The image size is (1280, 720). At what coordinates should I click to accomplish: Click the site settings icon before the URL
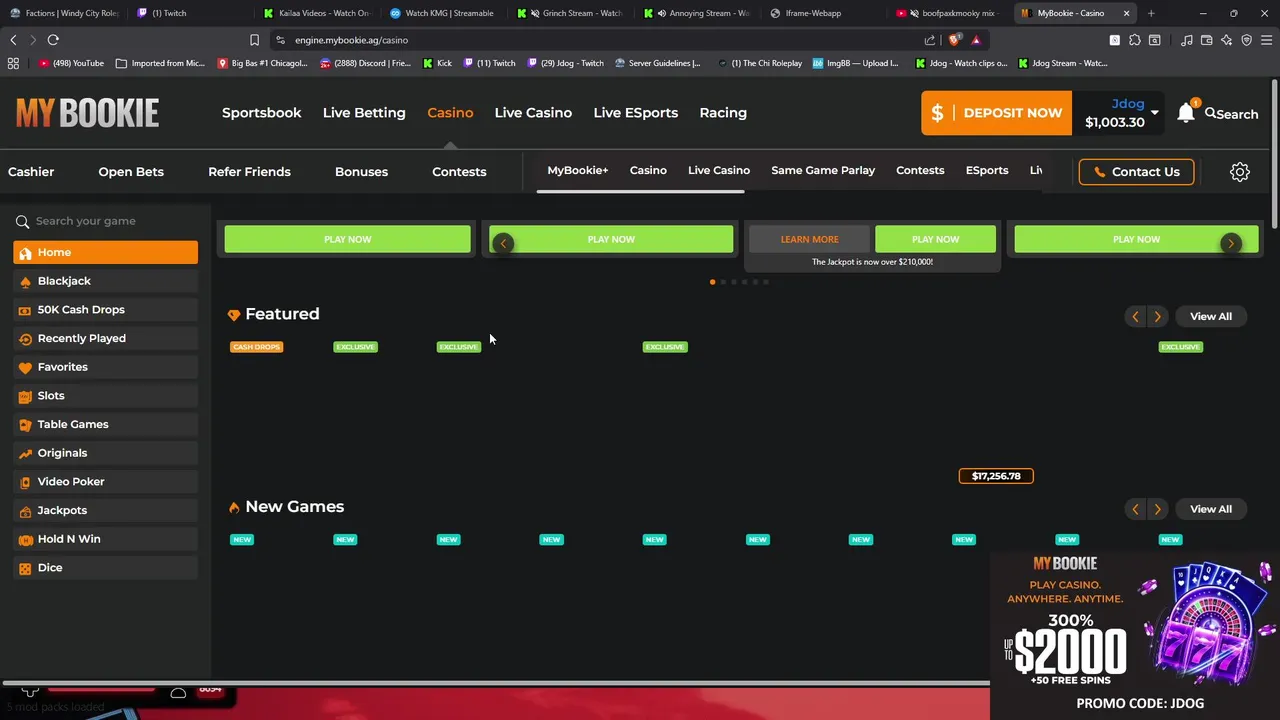coord(280,40)
